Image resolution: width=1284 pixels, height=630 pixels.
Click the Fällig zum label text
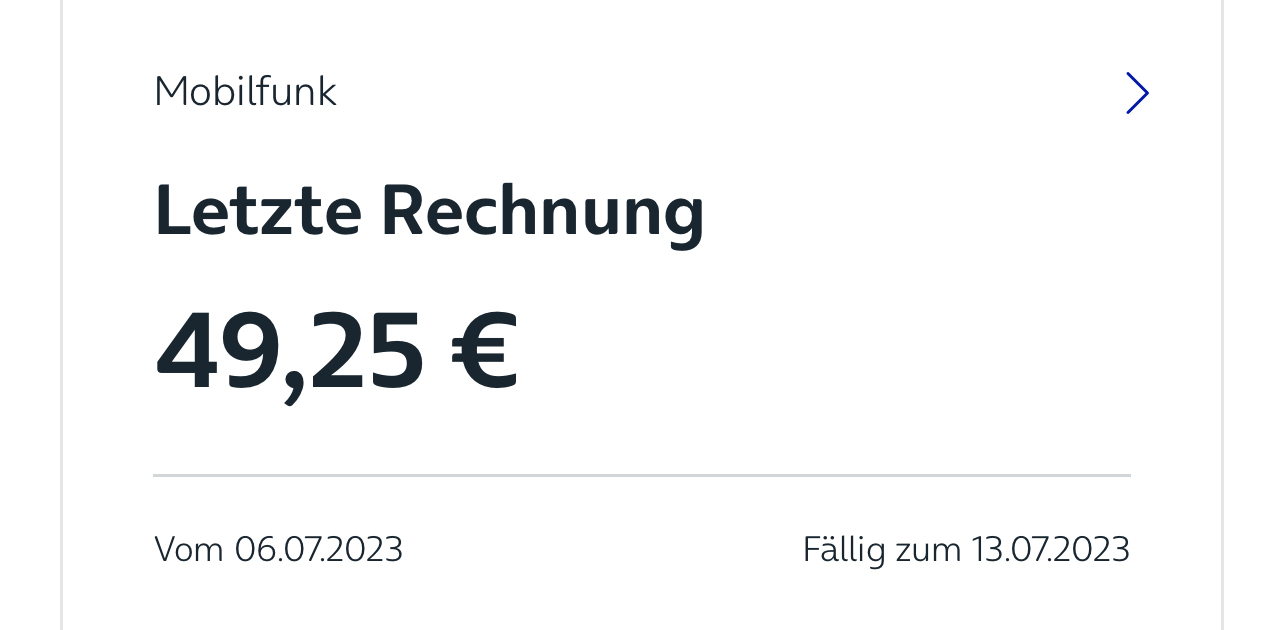pyautogui.click(x=882, y=550)
